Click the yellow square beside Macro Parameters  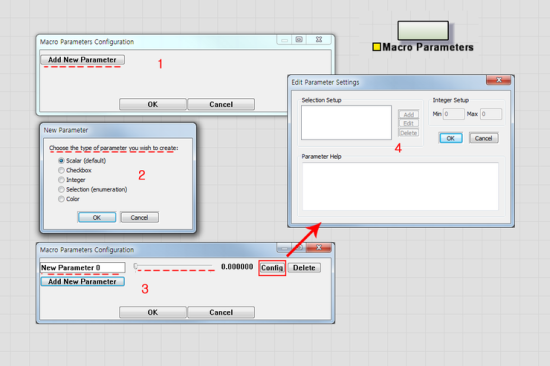tap(376, 47)
